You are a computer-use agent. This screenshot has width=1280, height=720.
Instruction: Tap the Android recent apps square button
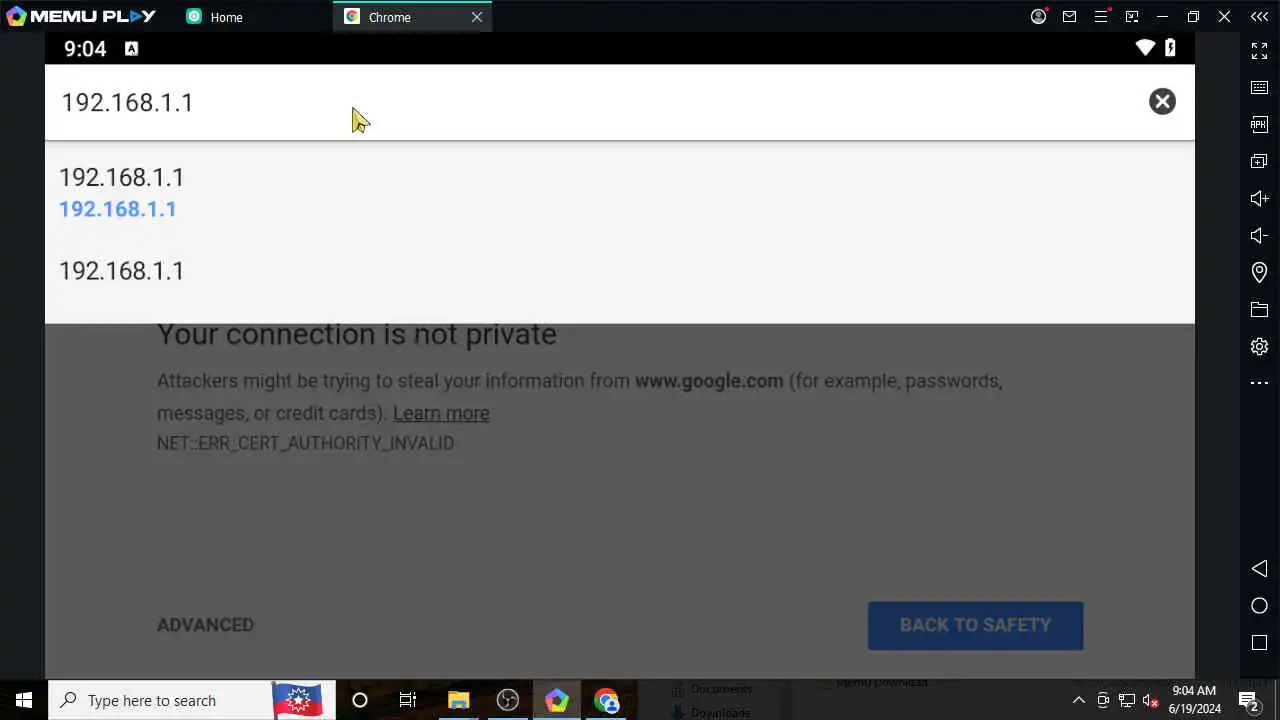point(1259,642)
